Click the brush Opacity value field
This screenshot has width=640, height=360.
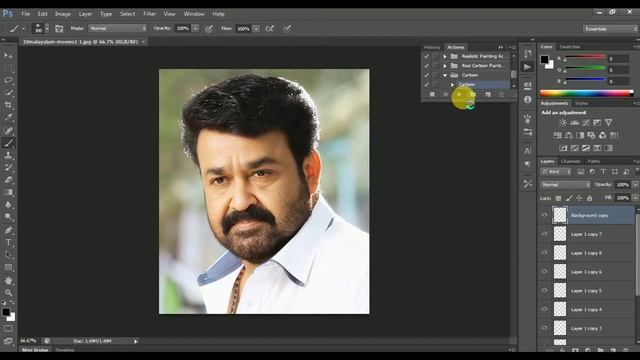pyautogui.click(x=182, y=29)
